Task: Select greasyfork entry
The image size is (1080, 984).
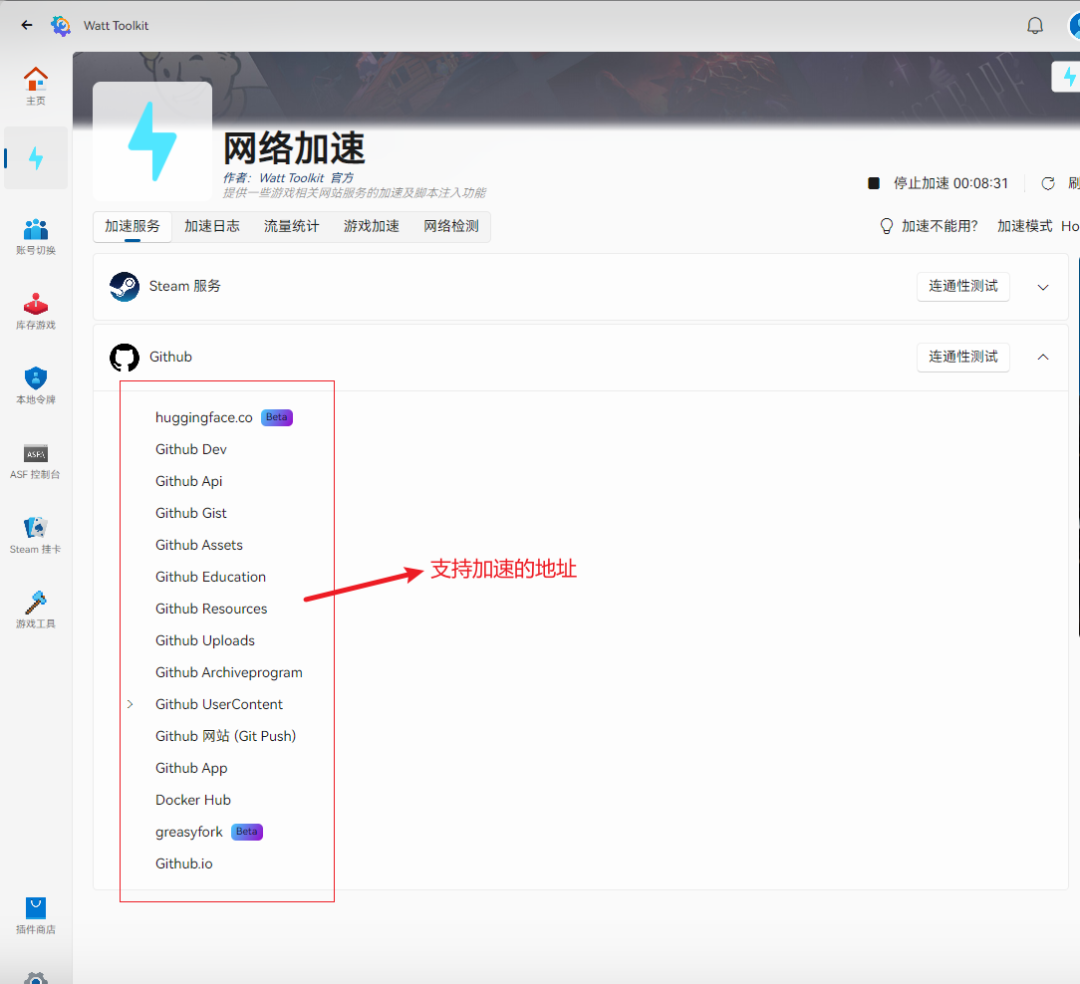Action: pos(189,832)
